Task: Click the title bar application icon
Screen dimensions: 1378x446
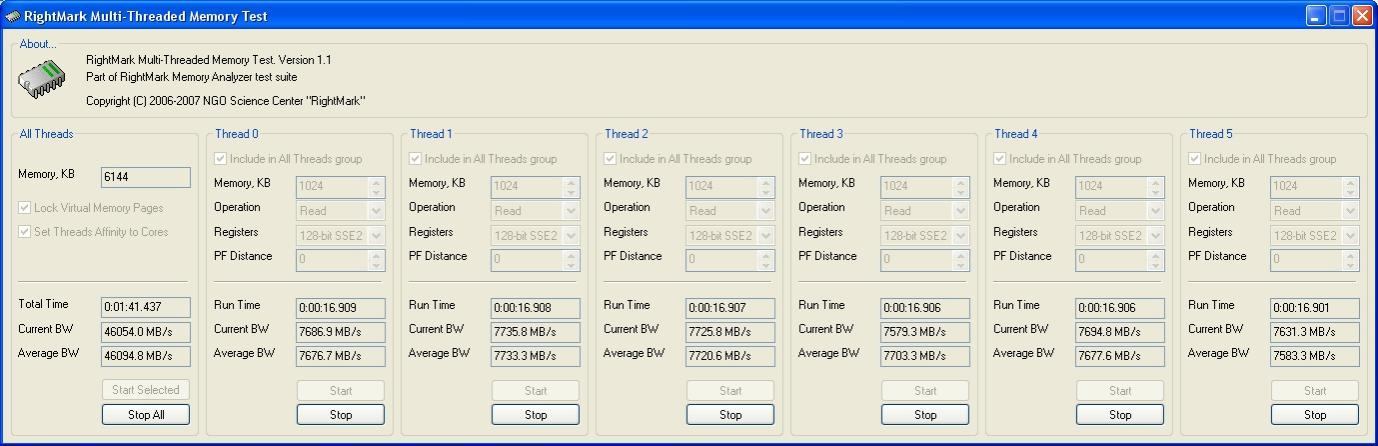Action: pyautogui.click(x=12, y=16)
